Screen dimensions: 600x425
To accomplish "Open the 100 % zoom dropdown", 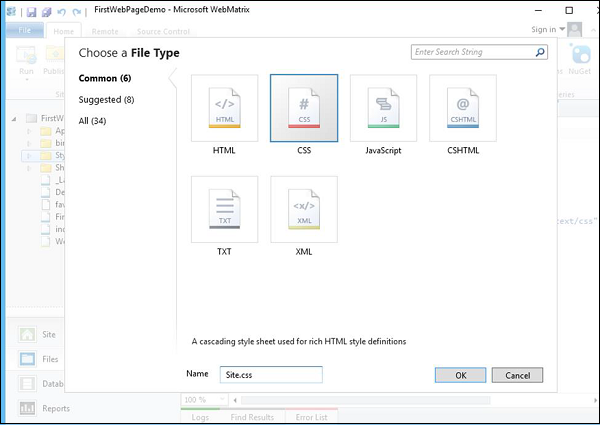I will [x=206, y=401].
